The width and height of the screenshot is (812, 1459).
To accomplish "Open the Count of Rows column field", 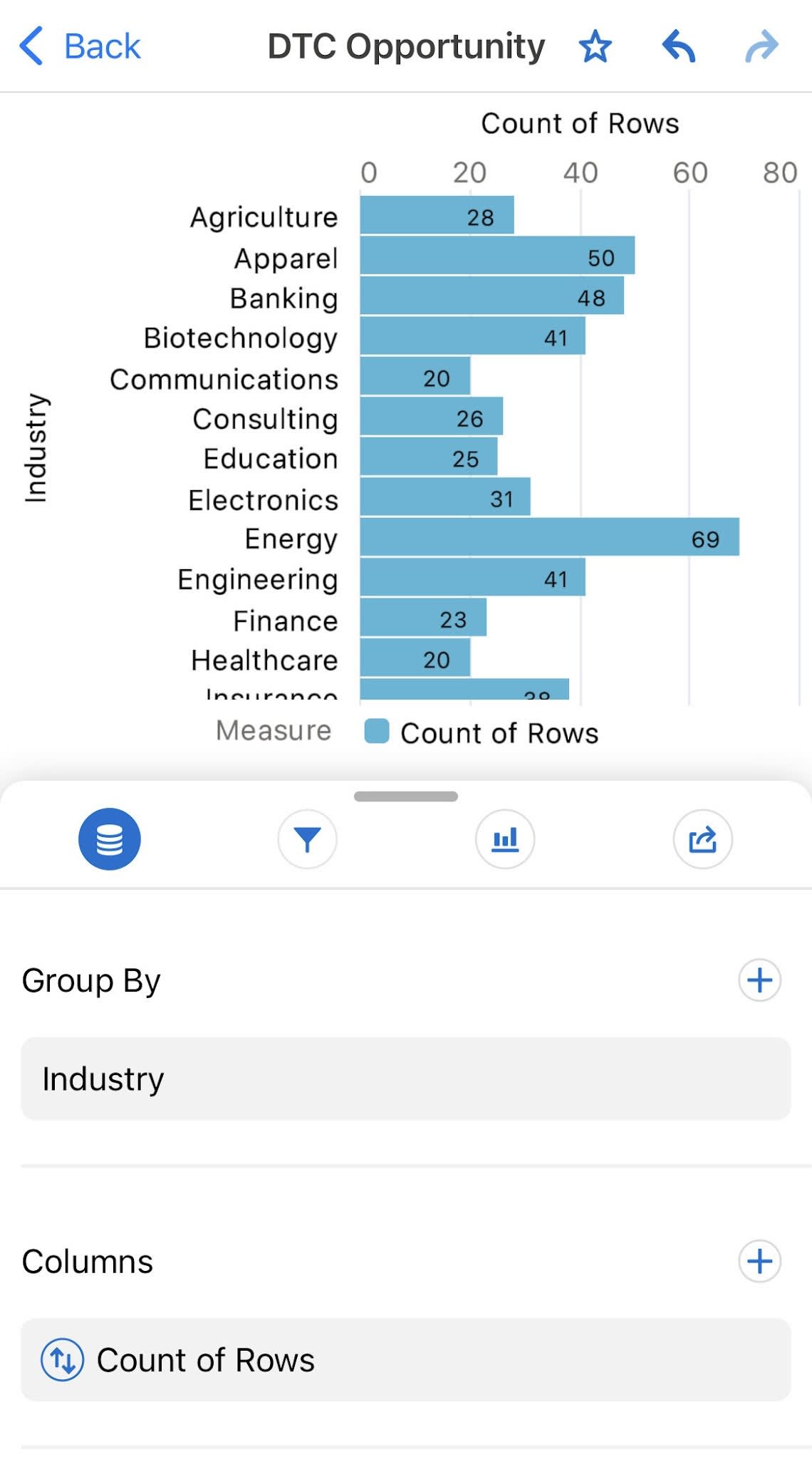I will [x=406, y=1360].
